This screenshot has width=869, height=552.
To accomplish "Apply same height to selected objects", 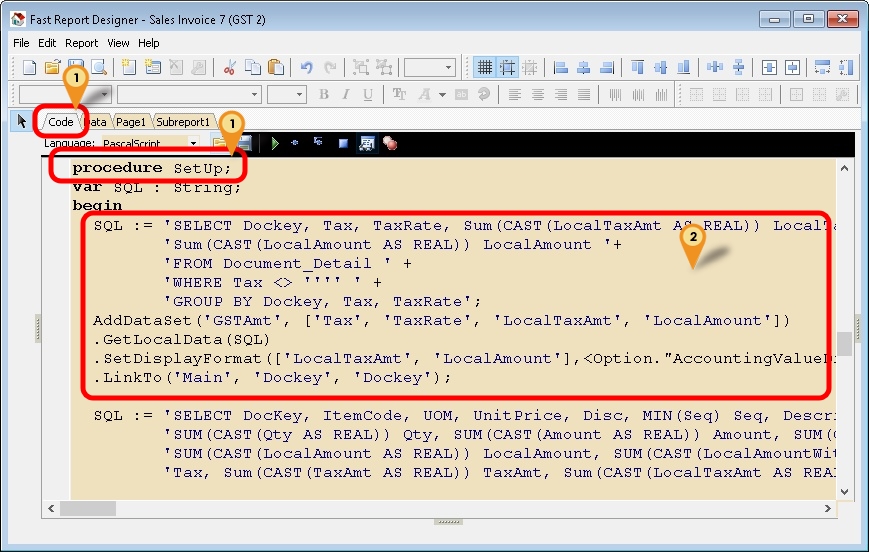I will point(846,68).
